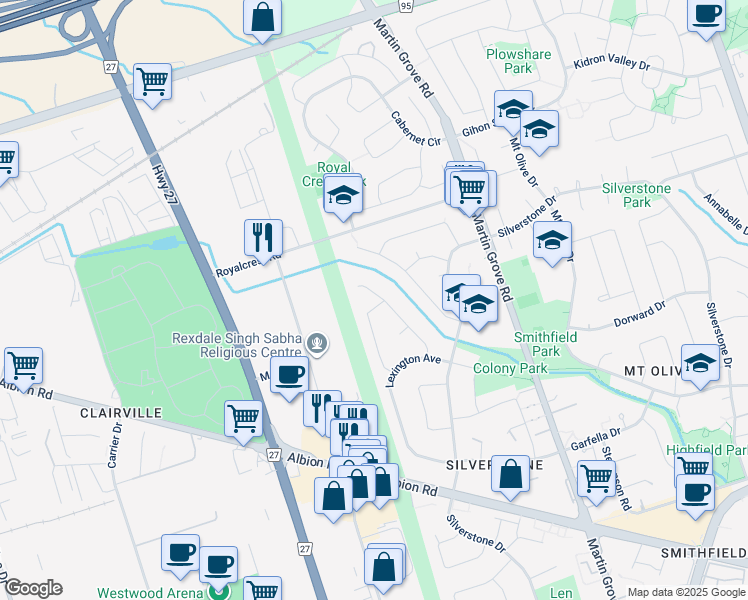Select the shopping bag marker in Silverstone
Viewport: 748px width, 600px height.
click(x=510, y=476)
